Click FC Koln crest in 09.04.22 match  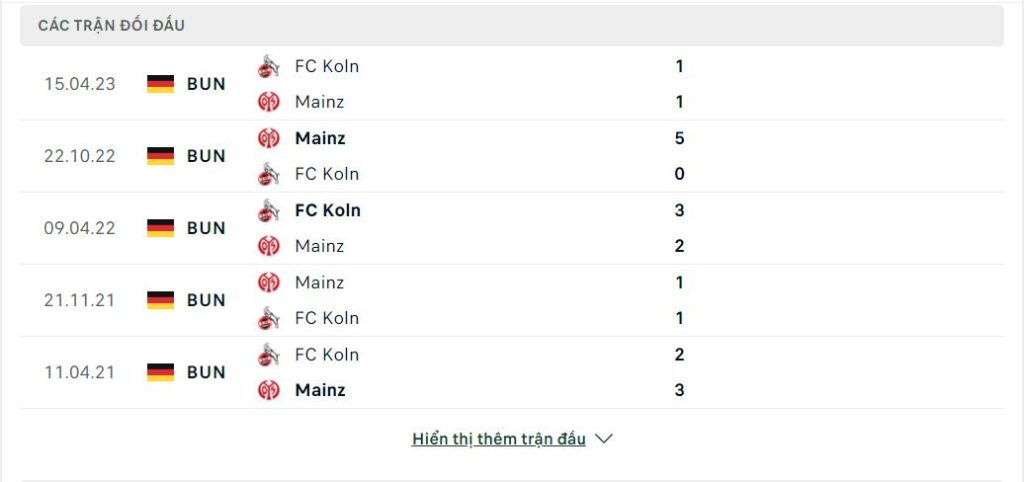[268, 210]
